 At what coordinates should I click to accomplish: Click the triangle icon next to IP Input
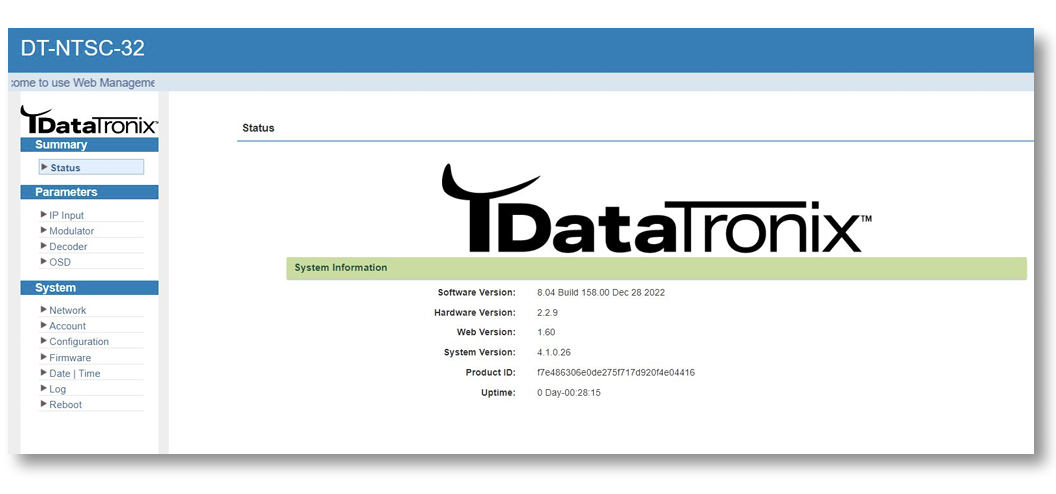point(44,215)
